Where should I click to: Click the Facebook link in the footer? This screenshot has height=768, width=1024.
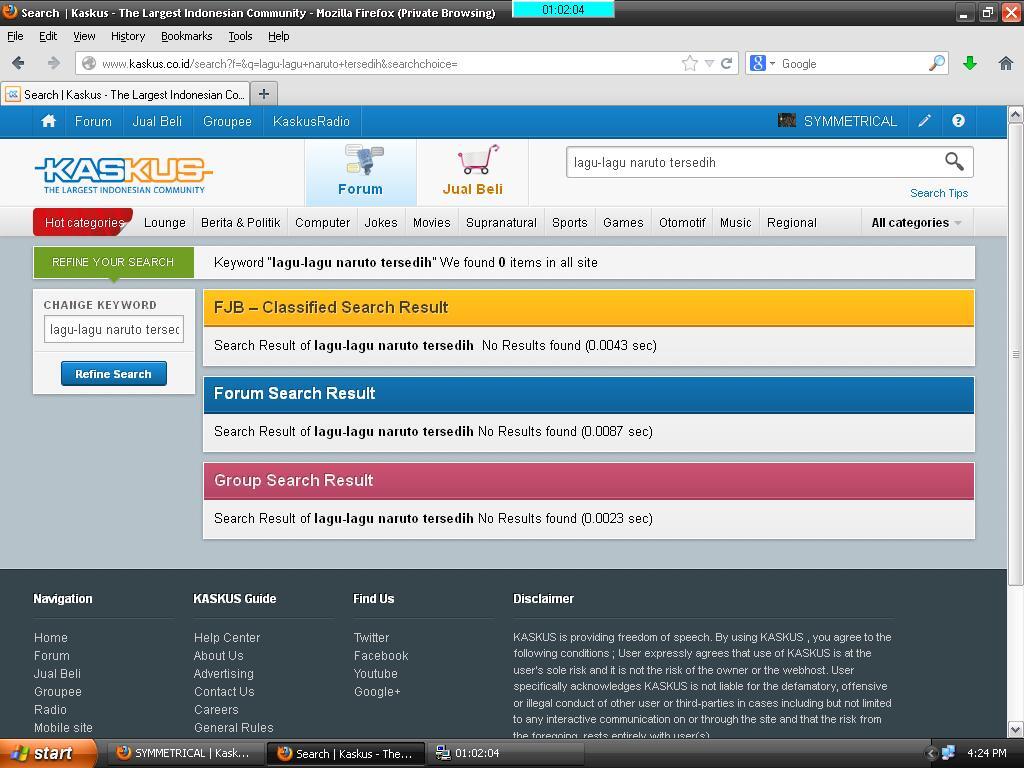(x=381, y=656)
